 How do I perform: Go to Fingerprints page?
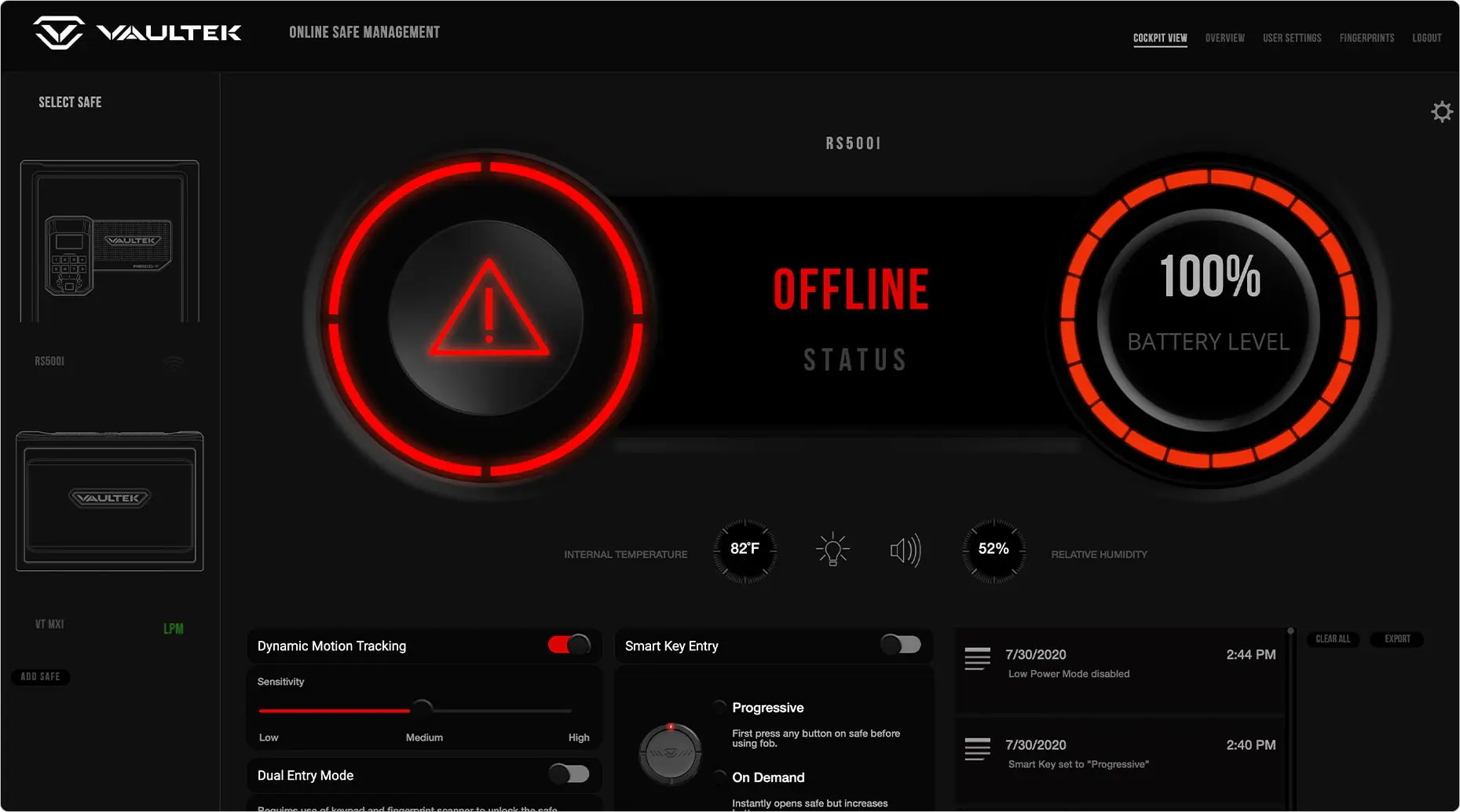tap(1367, 38)
